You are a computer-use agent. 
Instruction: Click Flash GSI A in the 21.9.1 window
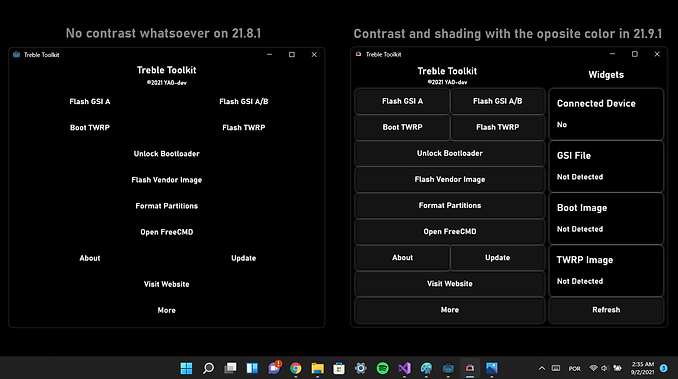402,101
